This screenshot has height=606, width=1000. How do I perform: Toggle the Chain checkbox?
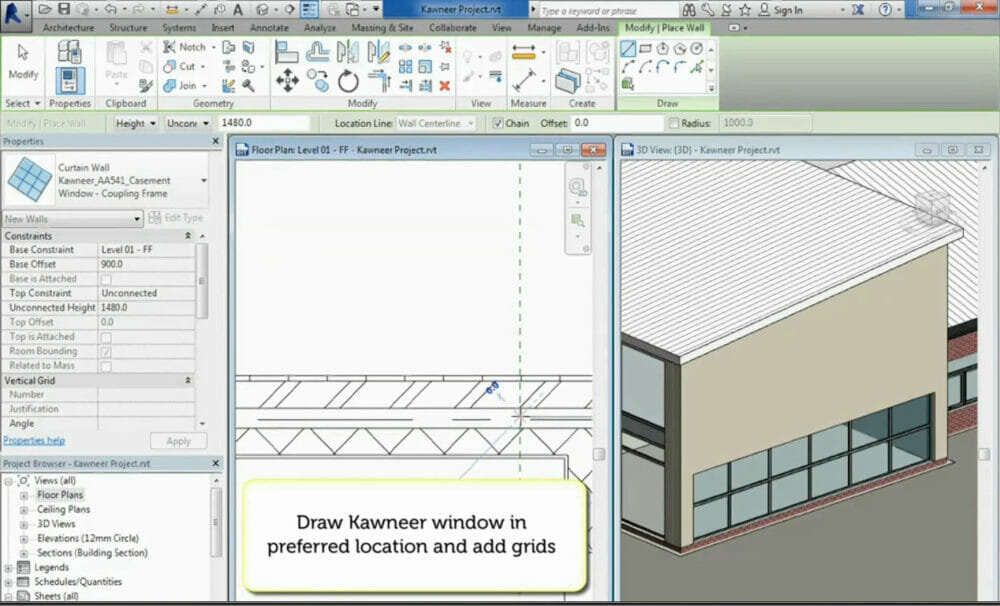[x=497, y=123]
